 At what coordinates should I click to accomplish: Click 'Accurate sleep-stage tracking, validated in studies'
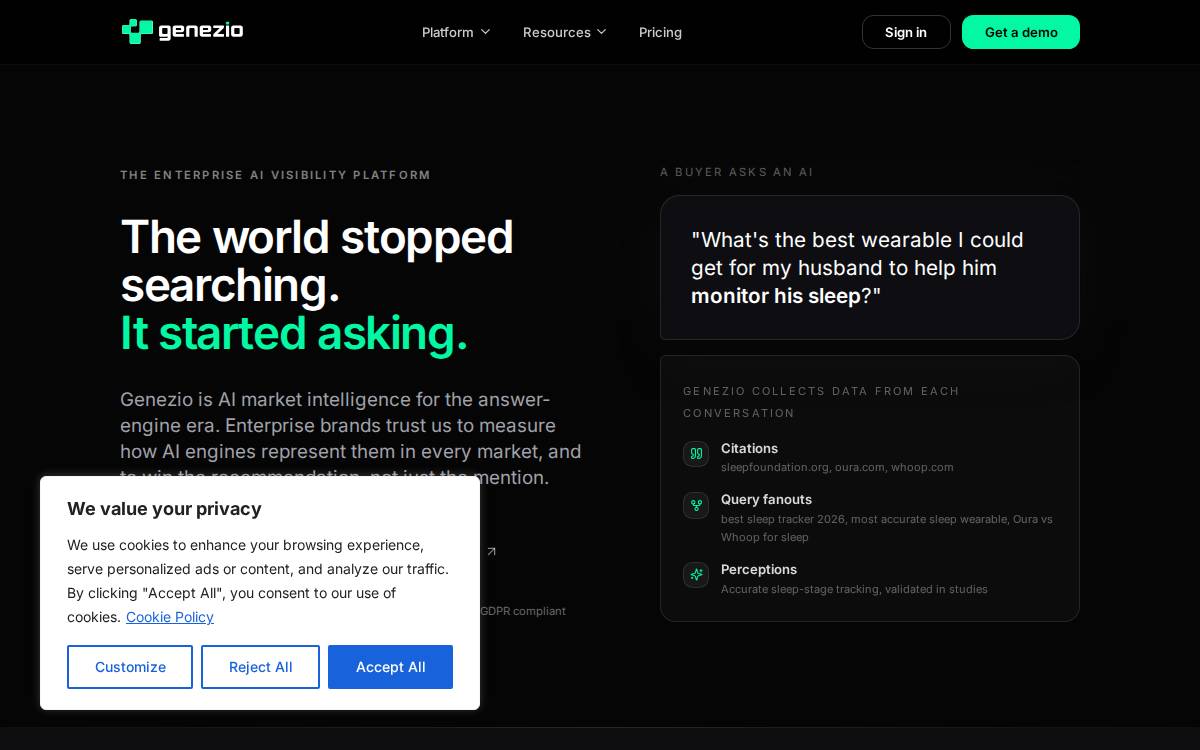[x=854, y=589]
